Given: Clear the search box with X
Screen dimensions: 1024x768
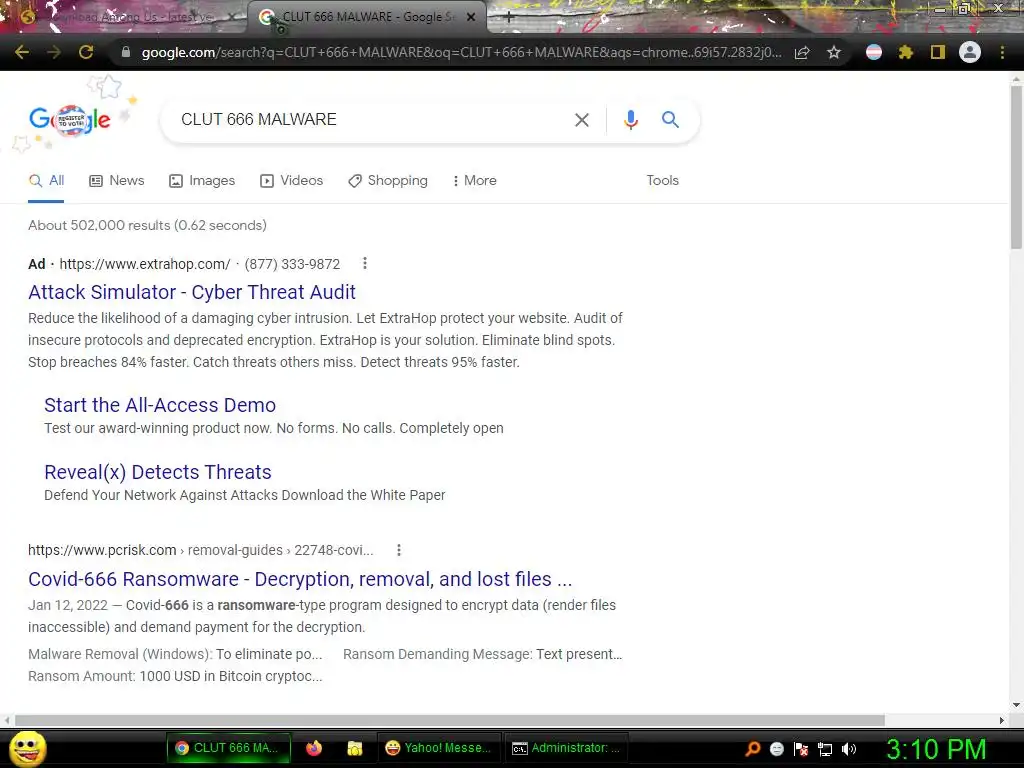Looking at the screenshot, I should coord(581,120).
